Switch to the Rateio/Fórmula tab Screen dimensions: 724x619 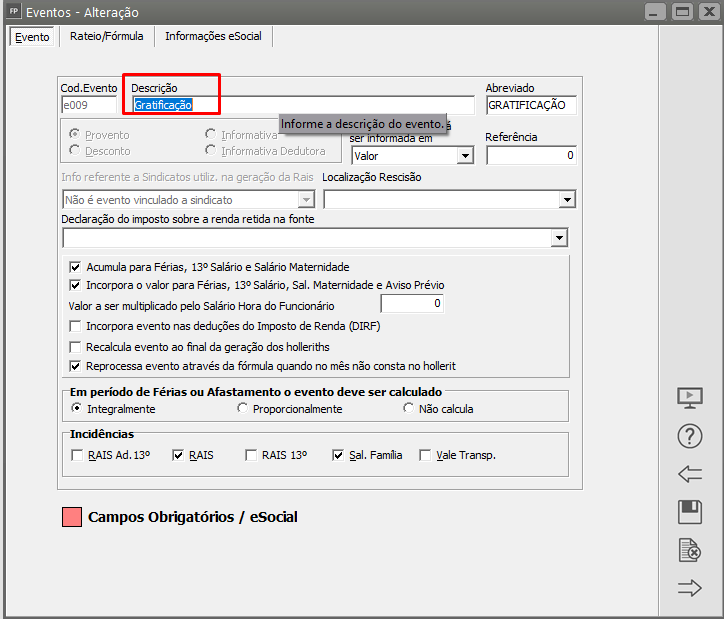click(x=107, y=36)
